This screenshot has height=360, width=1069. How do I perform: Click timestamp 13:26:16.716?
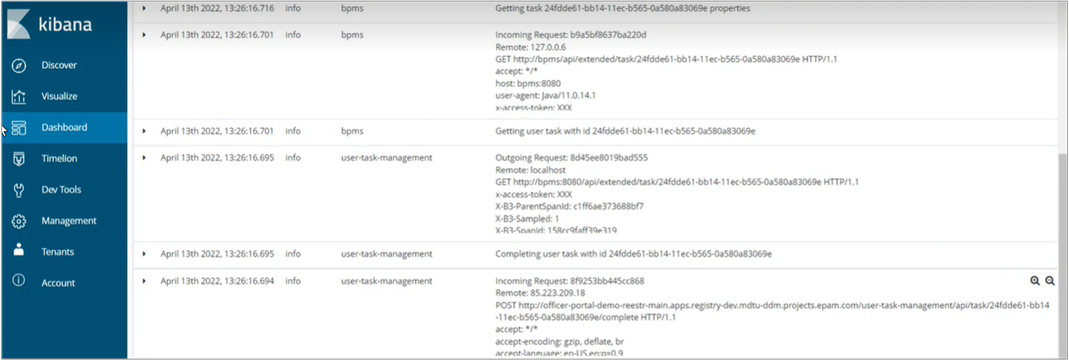coord(217,8)
